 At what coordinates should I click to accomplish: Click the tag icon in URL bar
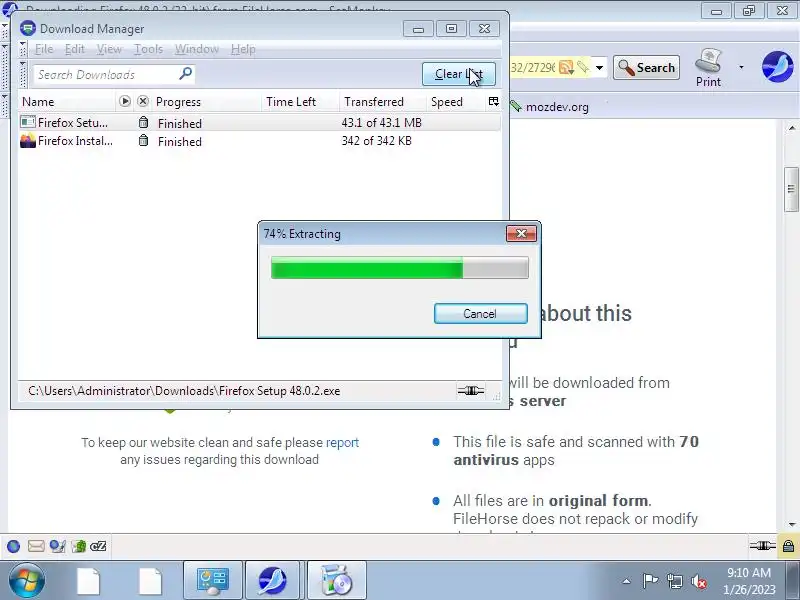(x=583, y=67)
